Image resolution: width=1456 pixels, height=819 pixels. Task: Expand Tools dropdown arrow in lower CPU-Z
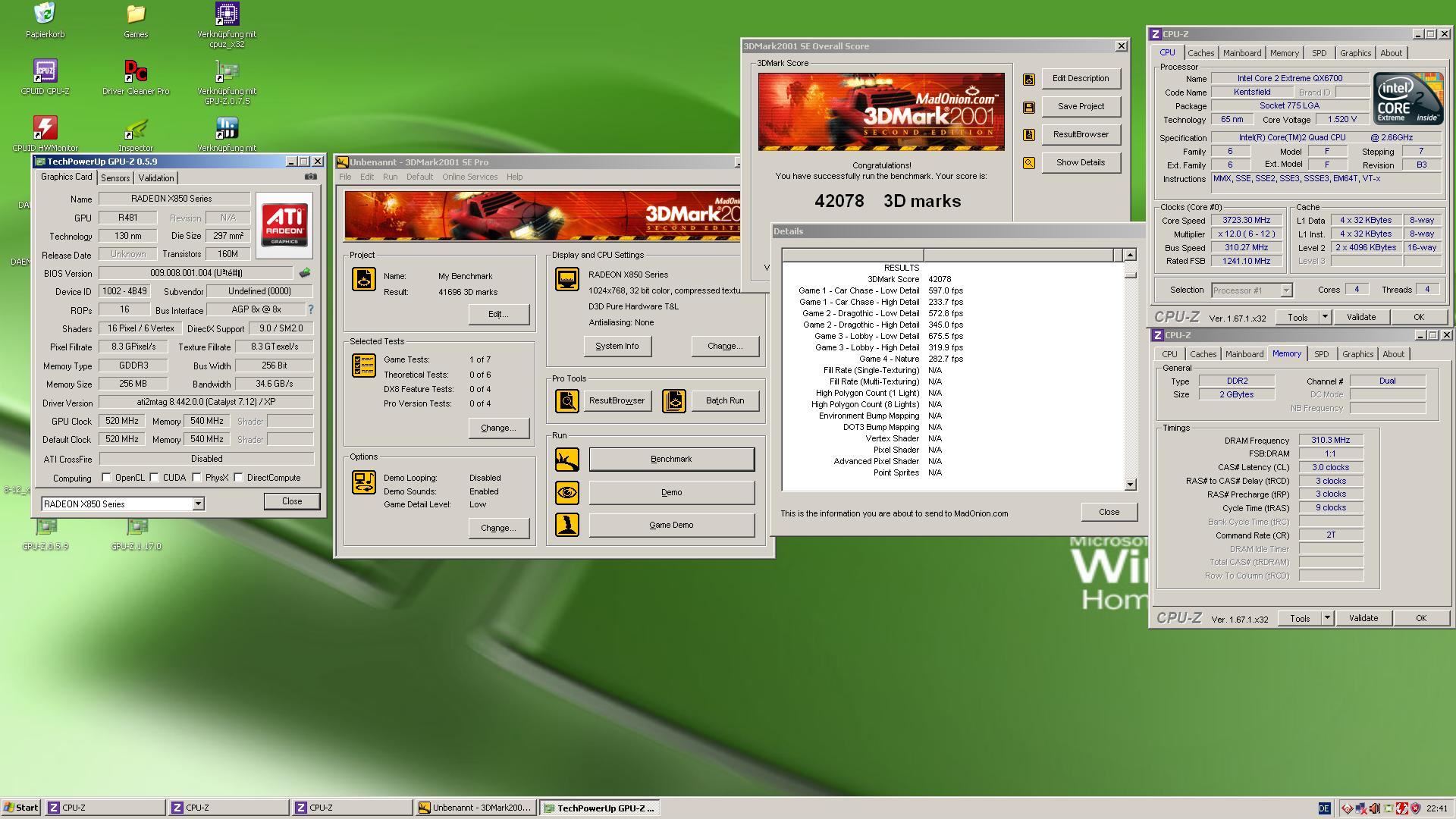1327,618
